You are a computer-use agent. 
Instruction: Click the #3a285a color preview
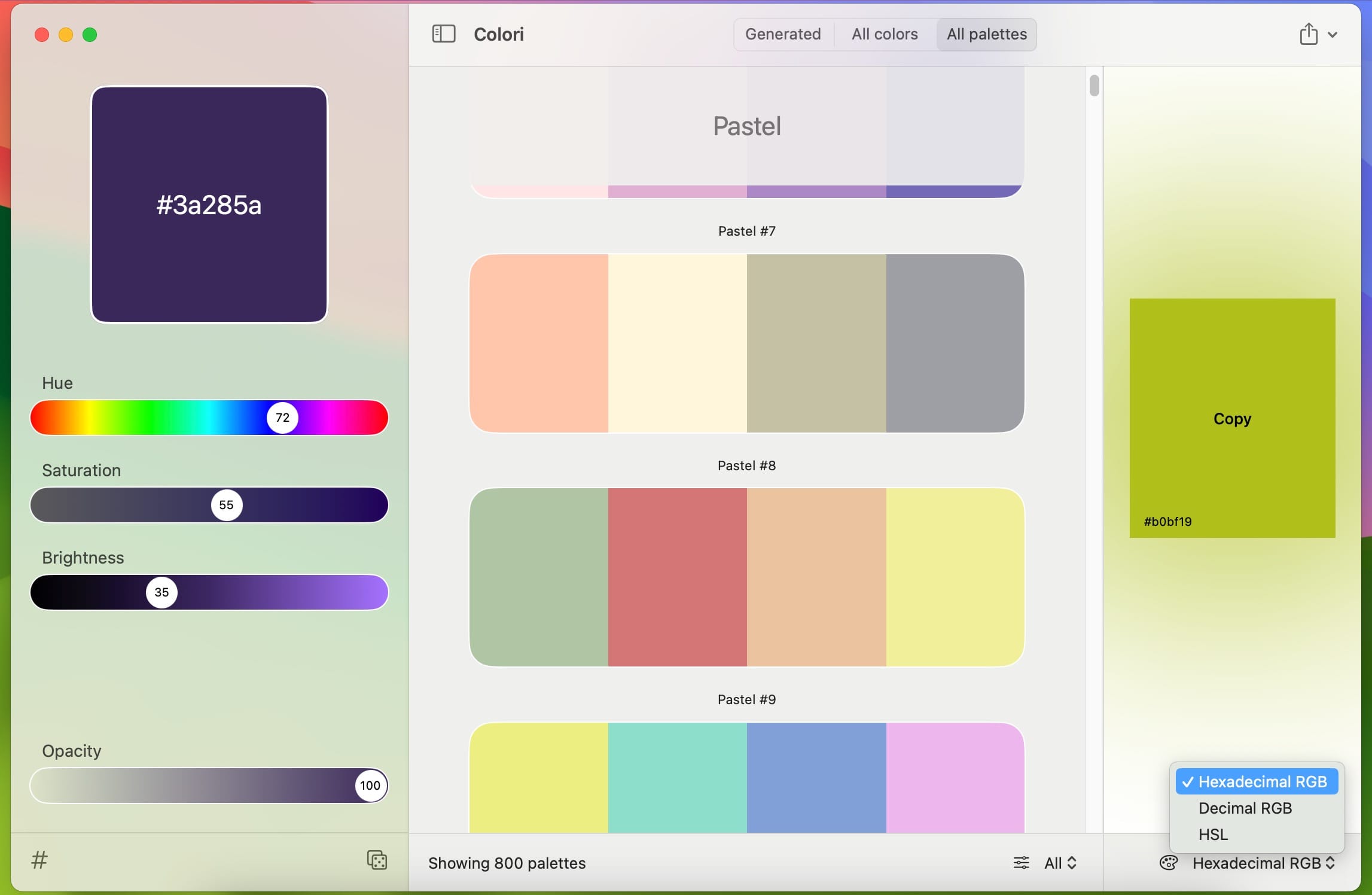point(209,205)
